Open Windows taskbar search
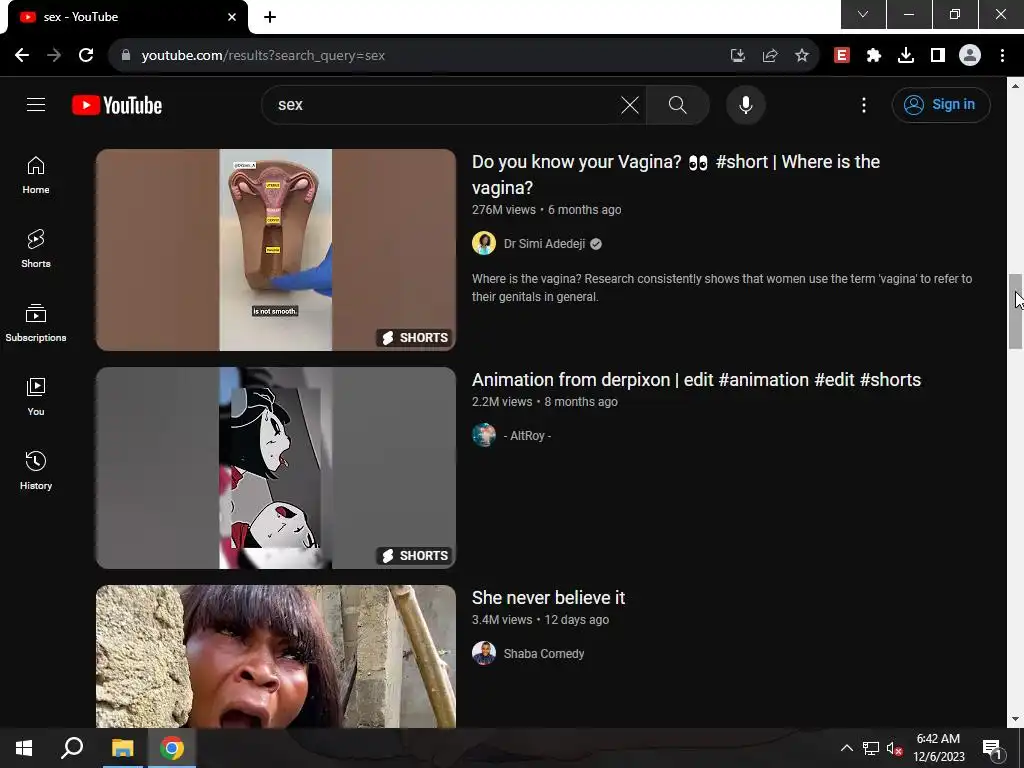The height and width of the screenshot is (768, 1024). point(72,748)
